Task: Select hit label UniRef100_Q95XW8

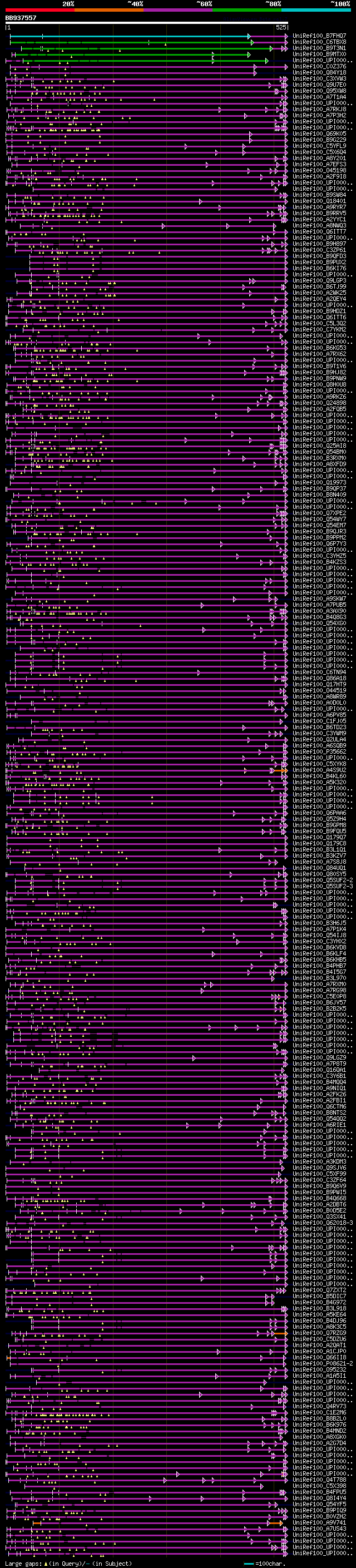Action: pos(319,91)
